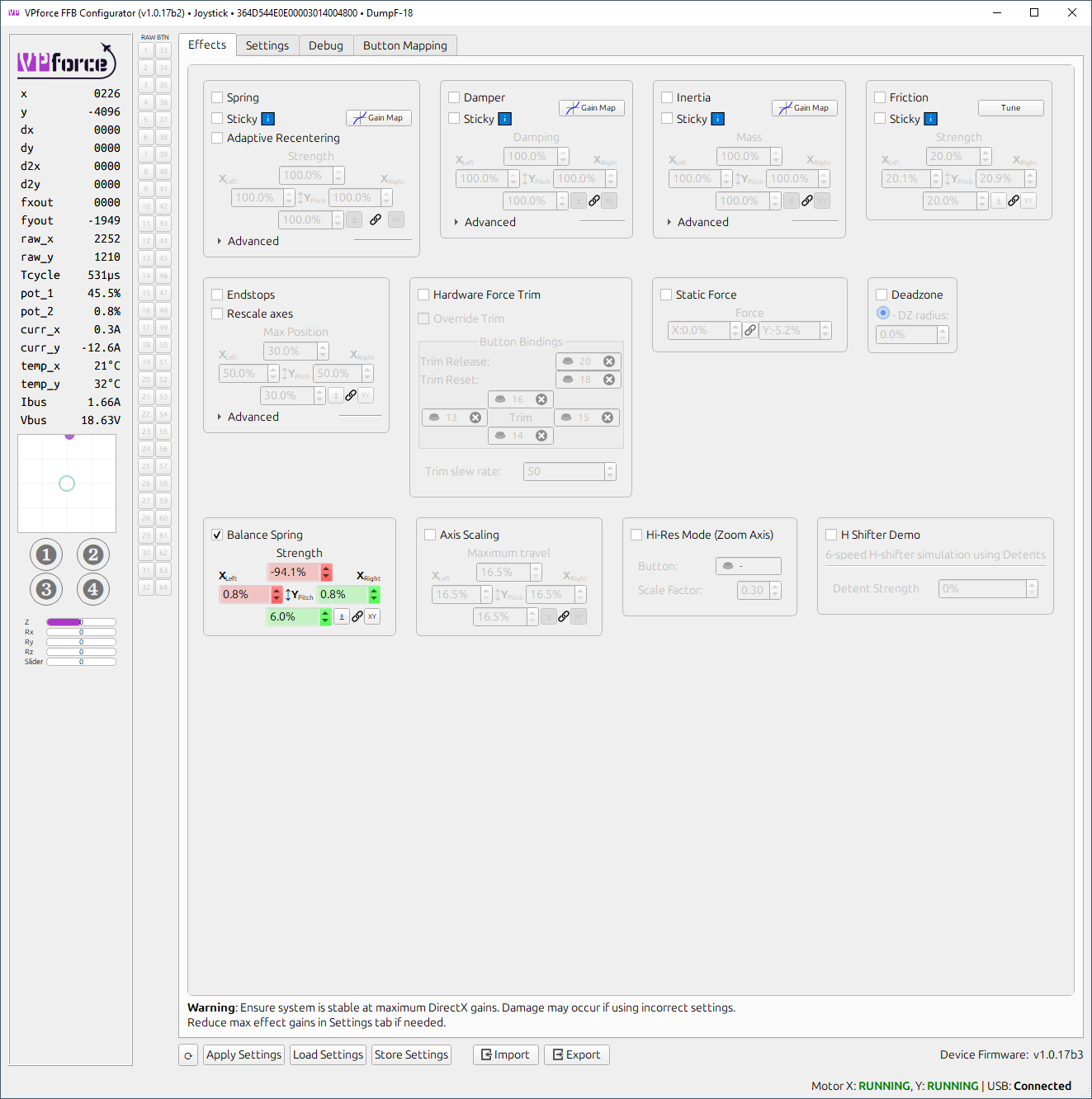This screenshot has height=1099, width=1092.
Task: Click the Export button
Action: (577, 1055)
